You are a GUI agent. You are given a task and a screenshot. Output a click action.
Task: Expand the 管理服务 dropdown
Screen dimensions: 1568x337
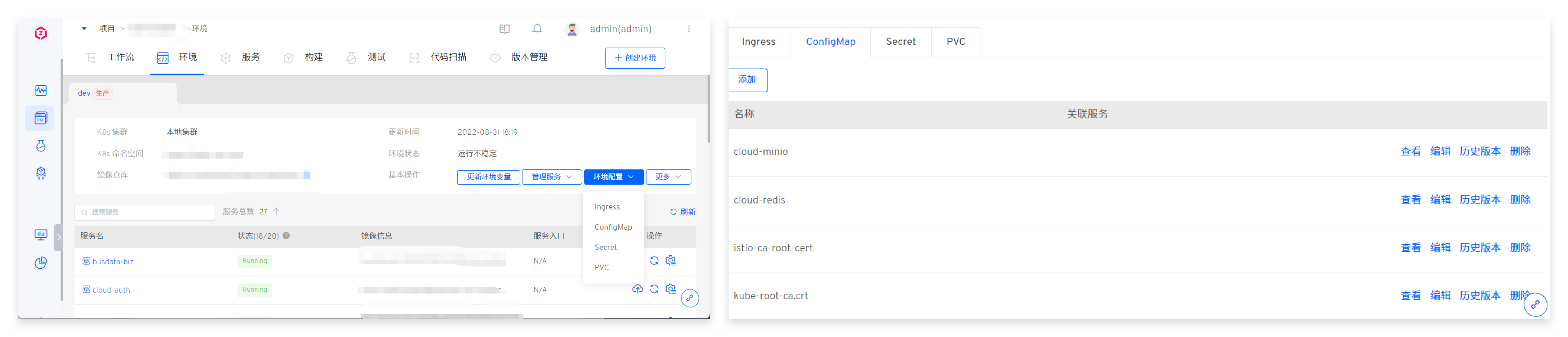coord(552,177)
